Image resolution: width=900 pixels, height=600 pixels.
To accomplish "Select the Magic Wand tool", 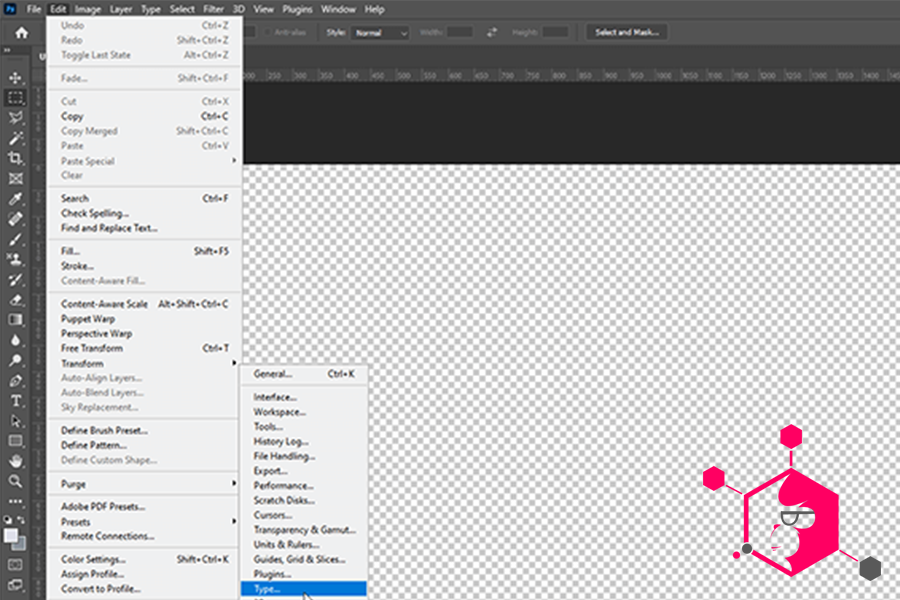I will coord(15,138).
